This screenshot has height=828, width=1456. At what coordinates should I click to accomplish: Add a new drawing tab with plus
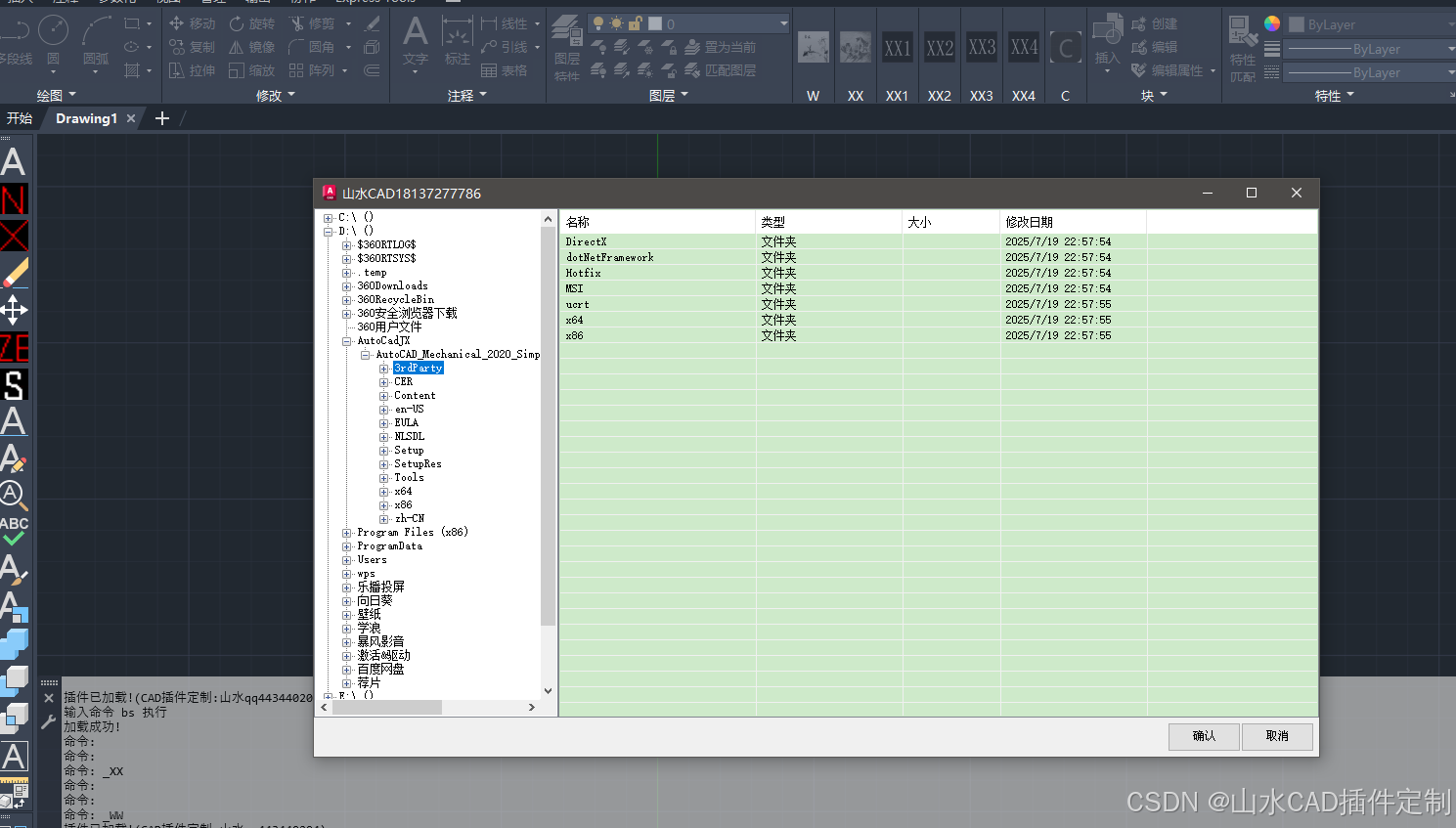point(162,118)
